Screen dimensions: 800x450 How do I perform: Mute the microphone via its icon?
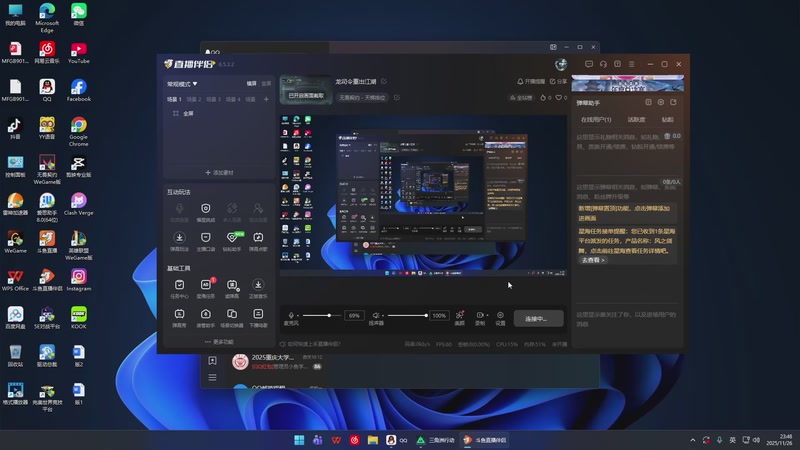pyautogui.click(x=291, y=315)
